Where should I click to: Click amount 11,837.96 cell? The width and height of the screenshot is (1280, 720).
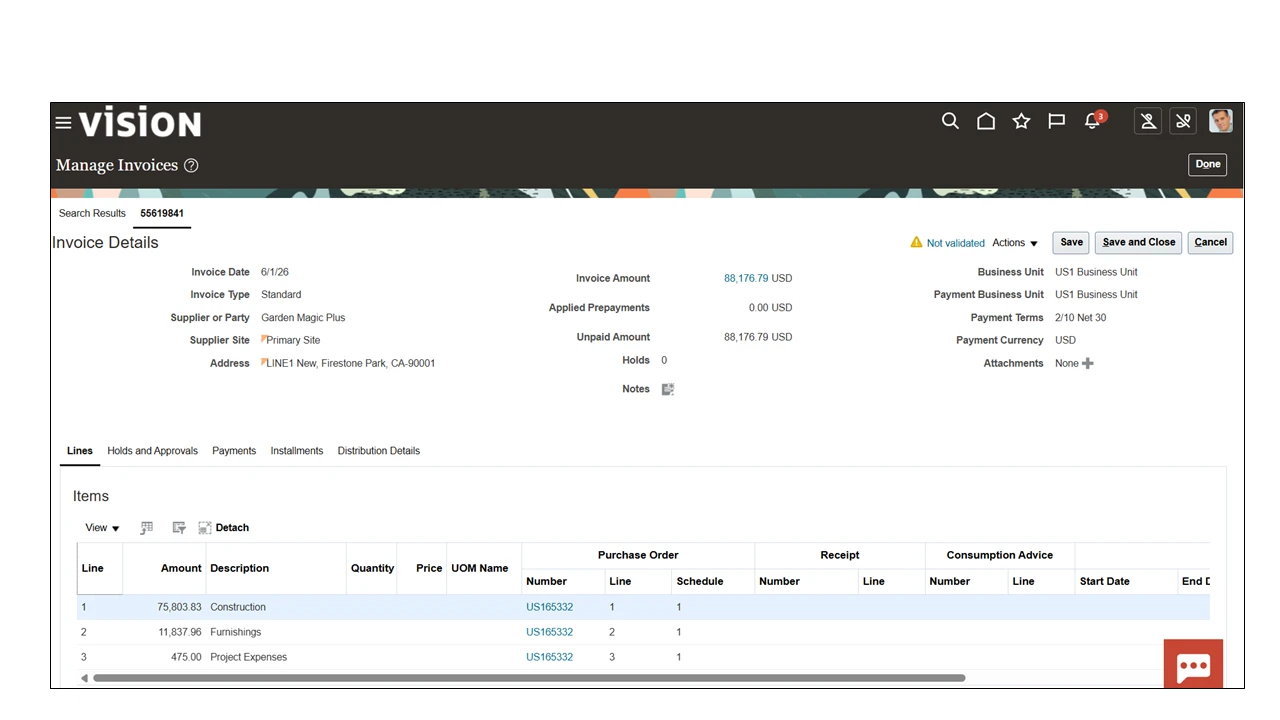[164, 632]
